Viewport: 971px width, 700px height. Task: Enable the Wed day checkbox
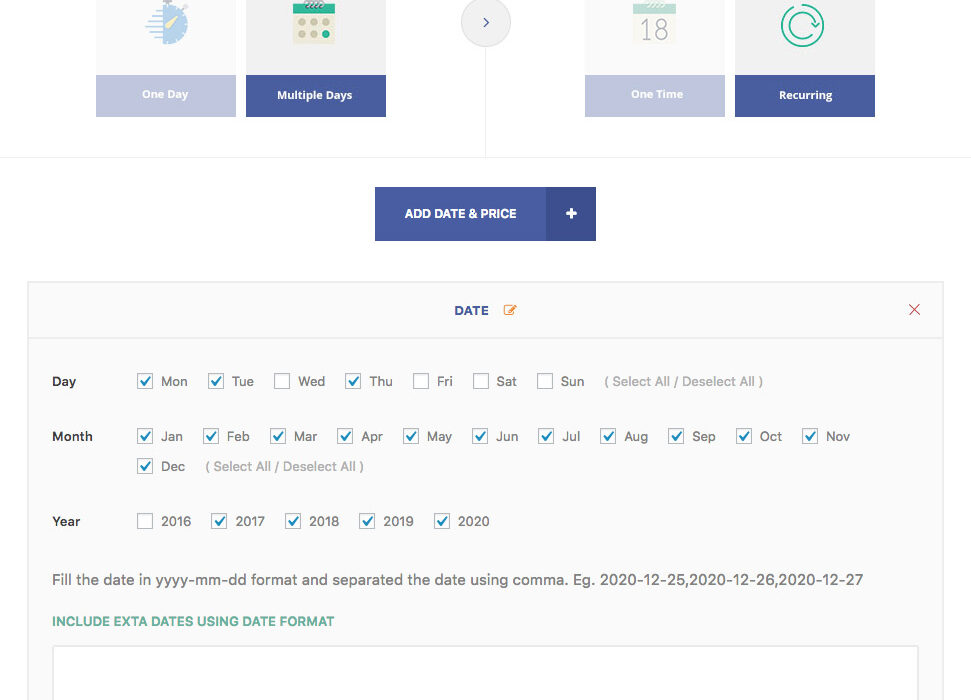282,381
